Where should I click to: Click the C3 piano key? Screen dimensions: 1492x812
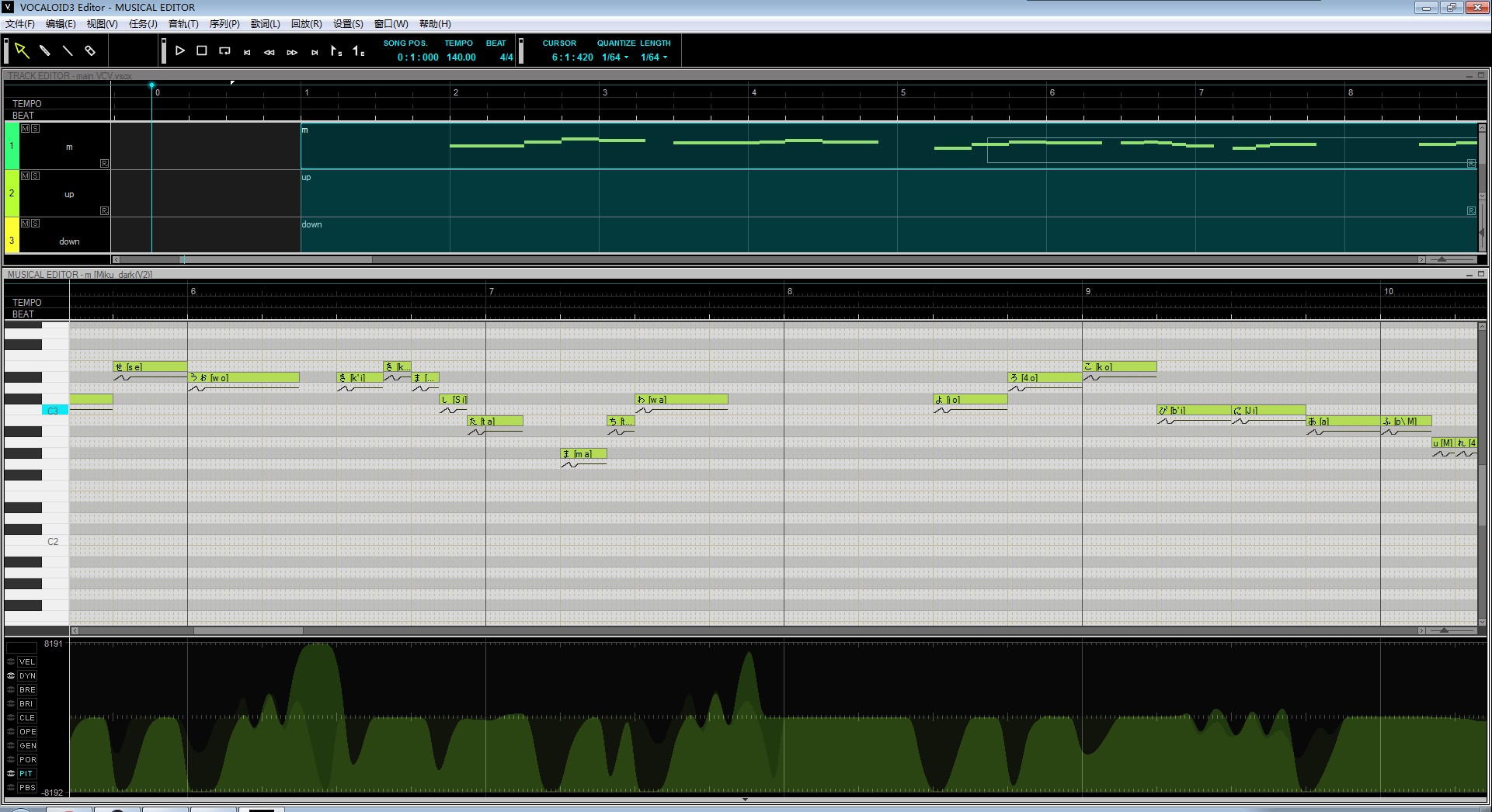tap(54, 411)
